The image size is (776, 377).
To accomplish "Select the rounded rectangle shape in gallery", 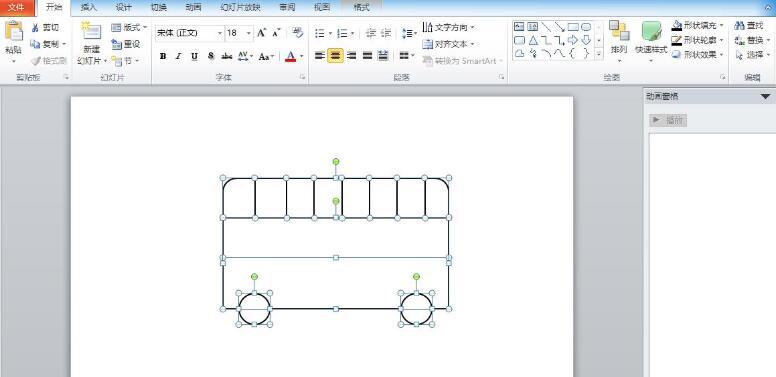I will pos(519,40).
